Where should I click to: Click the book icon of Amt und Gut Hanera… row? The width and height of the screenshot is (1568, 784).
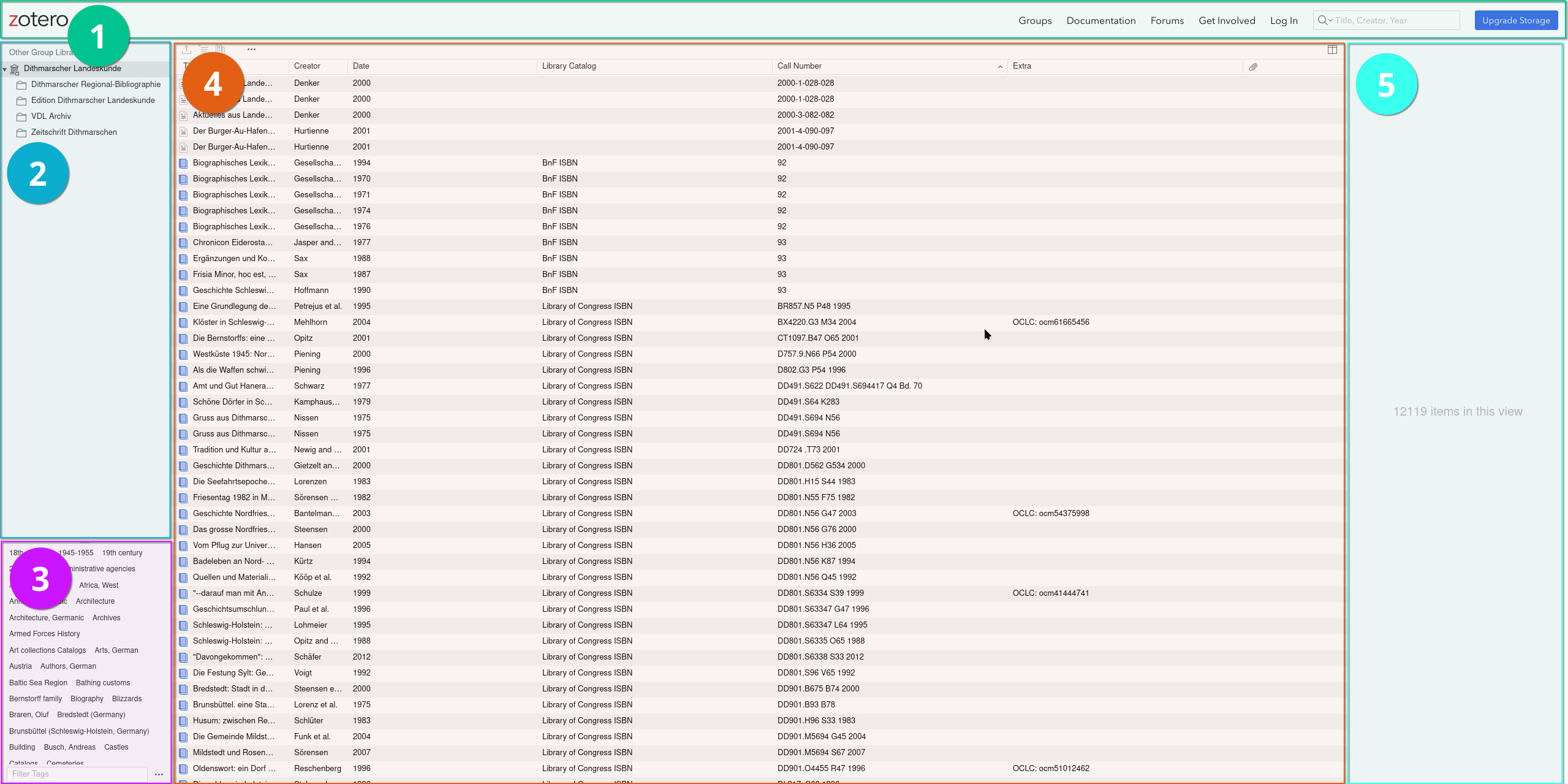point(183,386)
